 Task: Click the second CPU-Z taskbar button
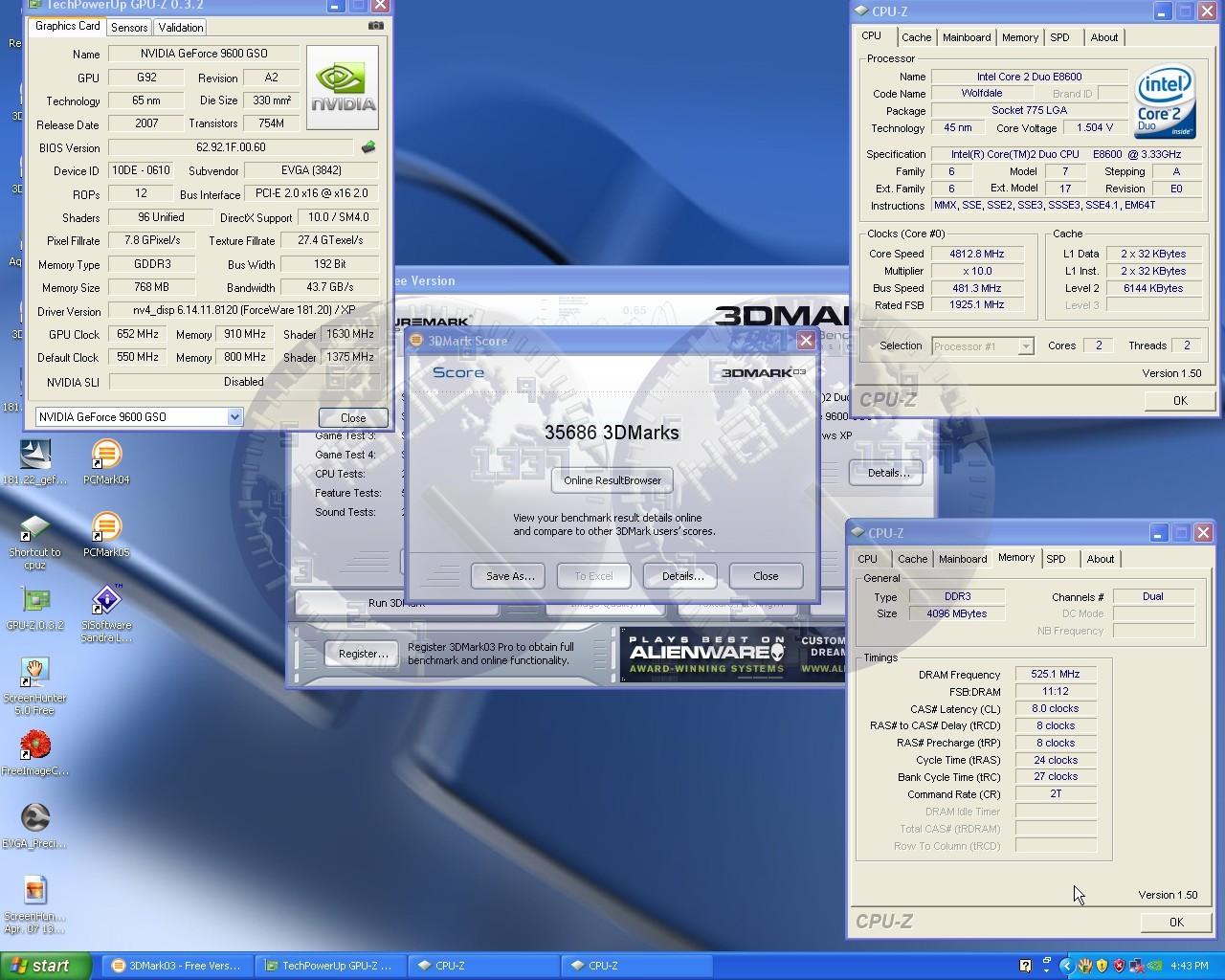[x=635, y=966]
